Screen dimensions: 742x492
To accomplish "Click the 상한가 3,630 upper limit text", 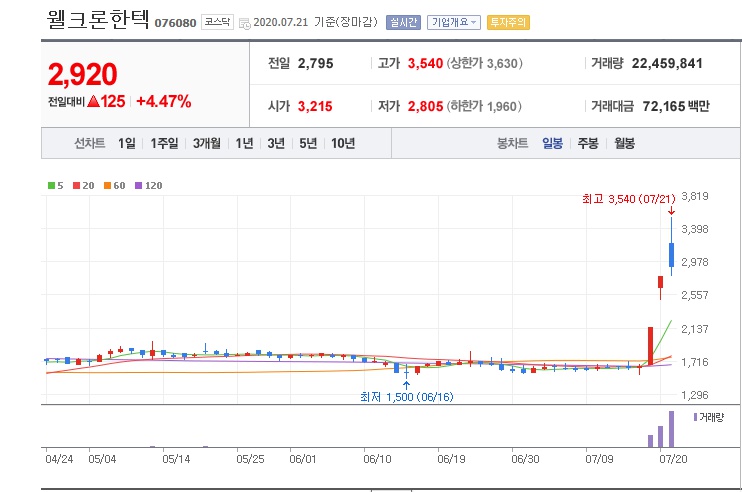I will coord(485,63).
